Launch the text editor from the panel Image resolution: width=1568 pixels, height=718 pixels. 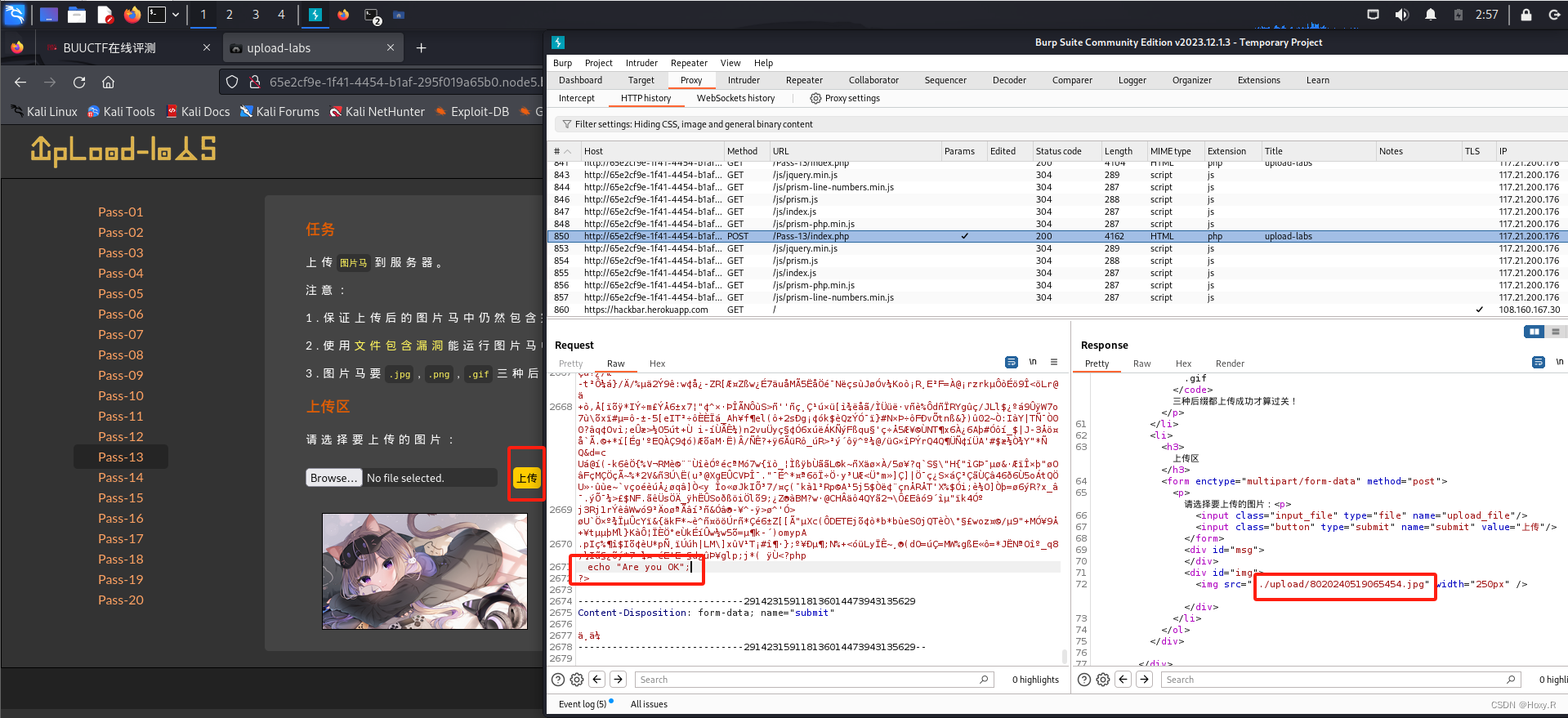click(x=105, y=15)
